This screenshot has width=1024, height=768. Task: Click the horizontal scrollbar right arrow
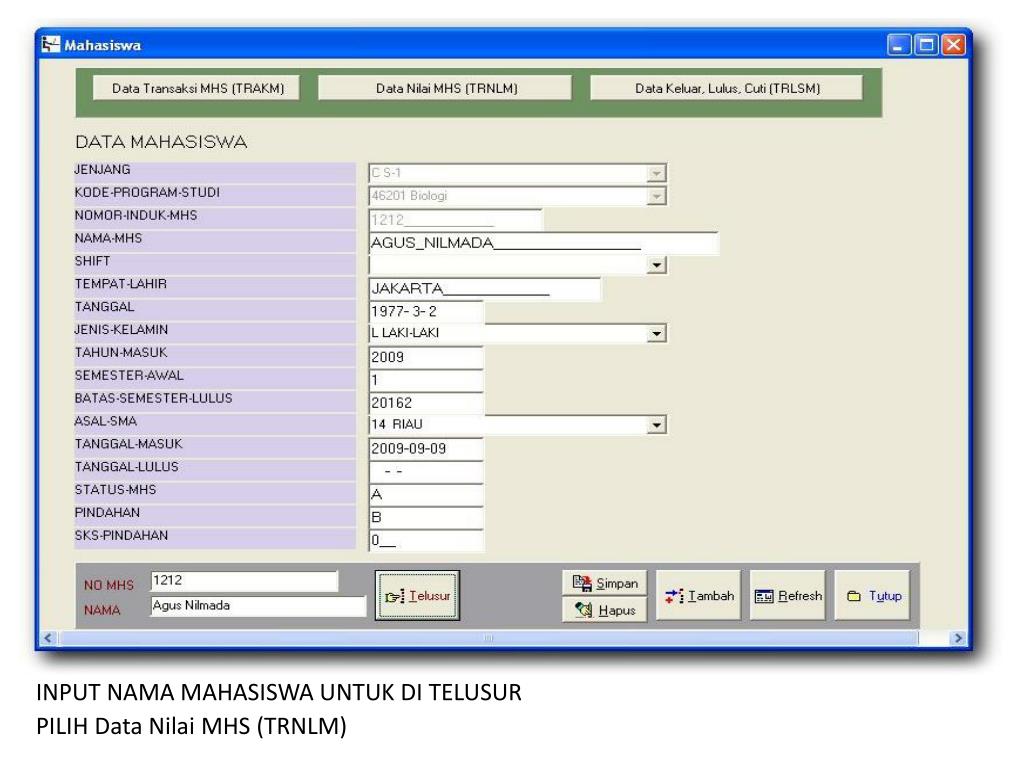coord(958,638)
